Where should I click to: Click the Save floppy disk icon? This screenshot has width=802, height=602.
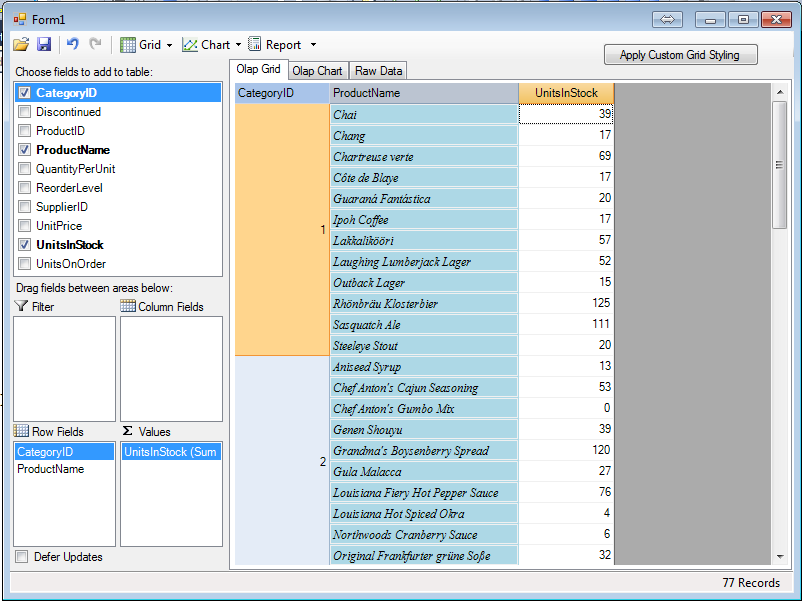44,44
